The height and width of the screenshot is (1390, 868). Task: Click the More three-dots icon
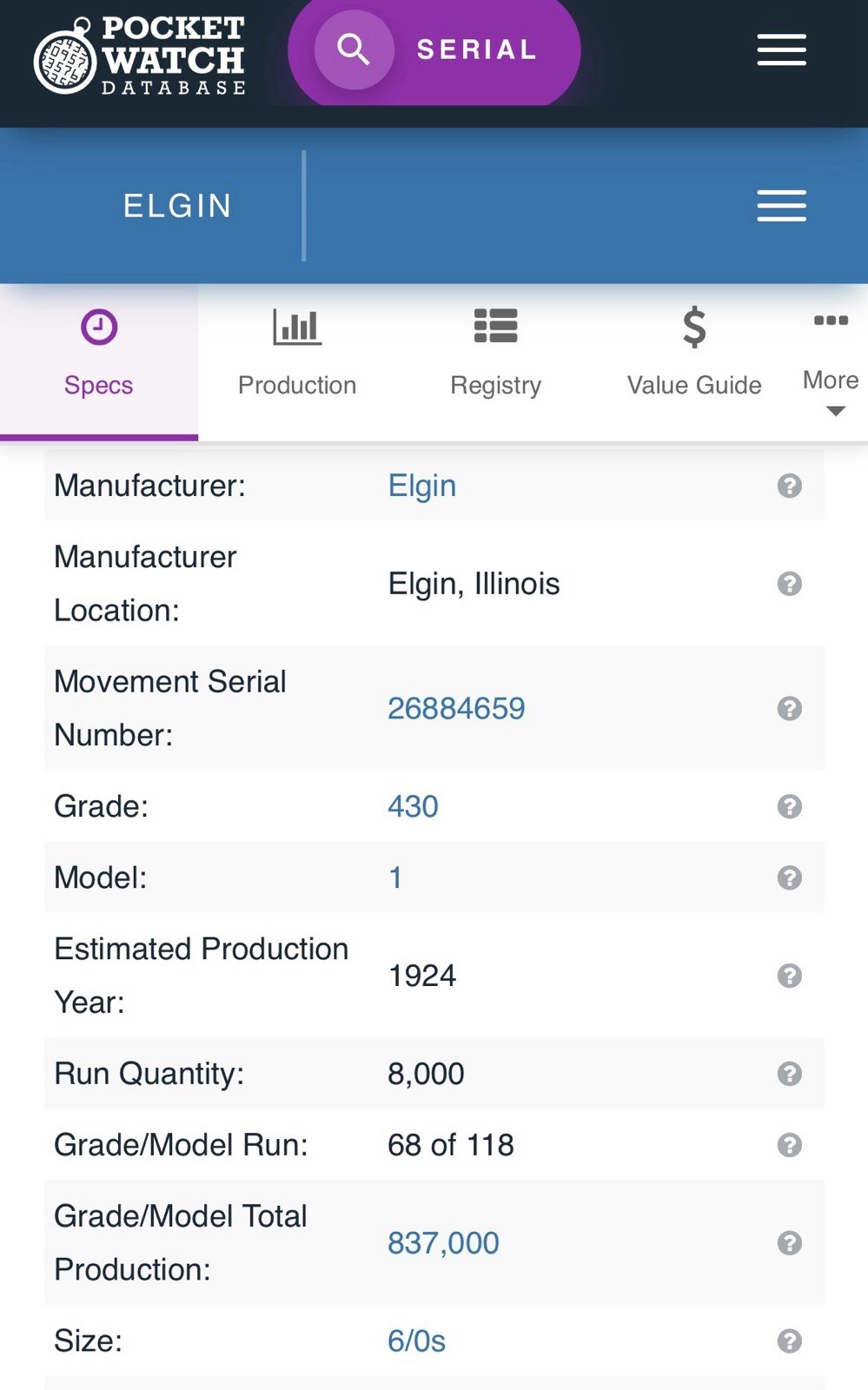pyautogui.click(x=831, y=321)
